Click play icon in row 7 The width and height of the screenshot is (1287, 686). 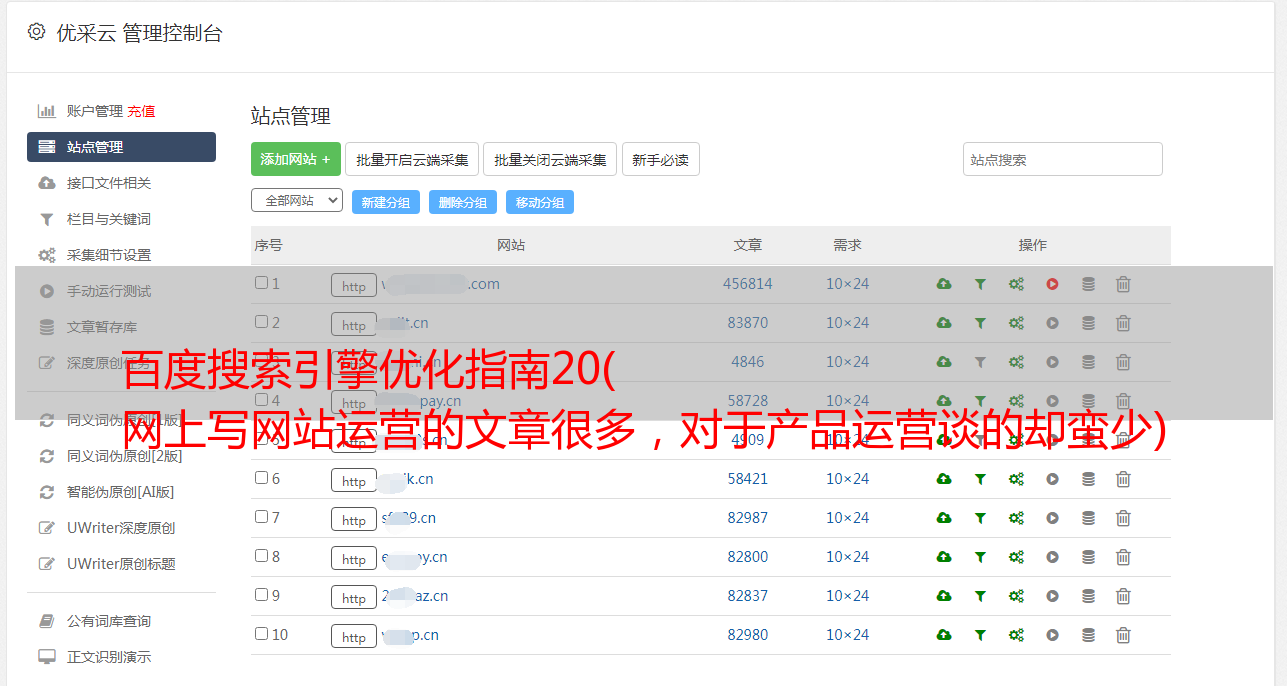click(1052, 518)
